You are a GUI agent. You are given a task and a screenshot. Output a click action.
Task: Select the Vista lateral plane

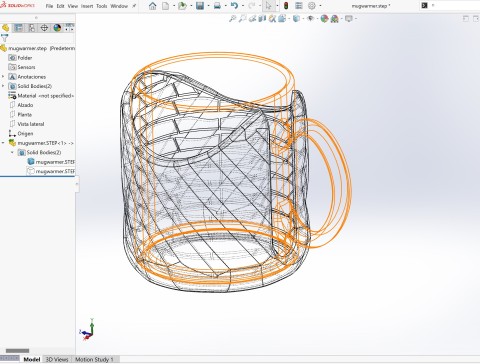coord(27,124)
